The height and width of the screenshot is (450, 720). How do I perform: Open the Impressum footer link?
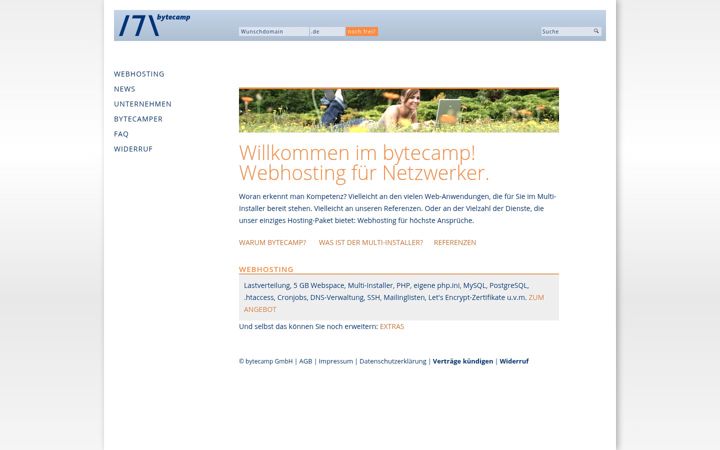(x=336, y=361)
